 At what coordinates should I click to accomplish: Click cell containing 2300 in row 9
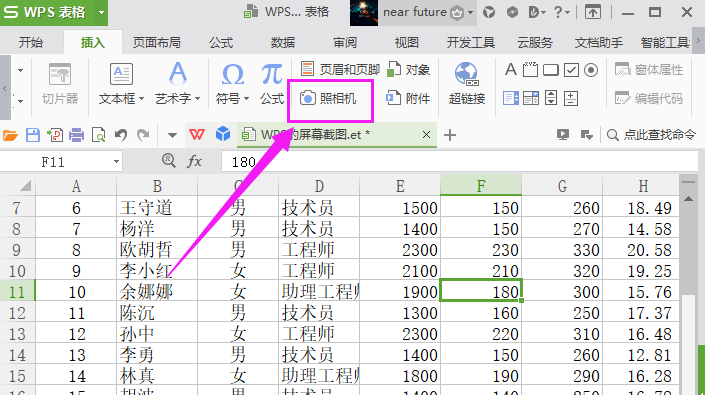point(400,249)
